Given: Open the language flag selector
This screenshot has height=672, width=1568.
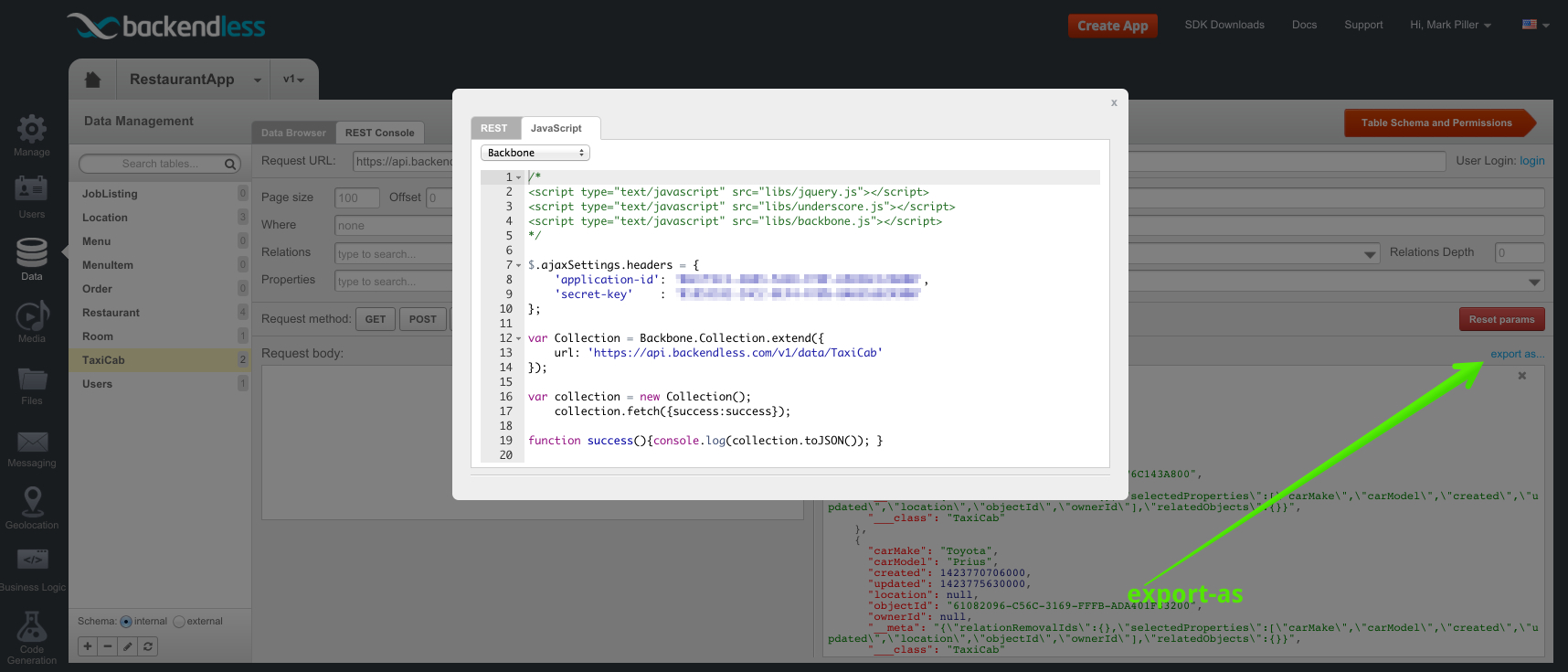Looking at the screenshot, I should coord(1536,25).
